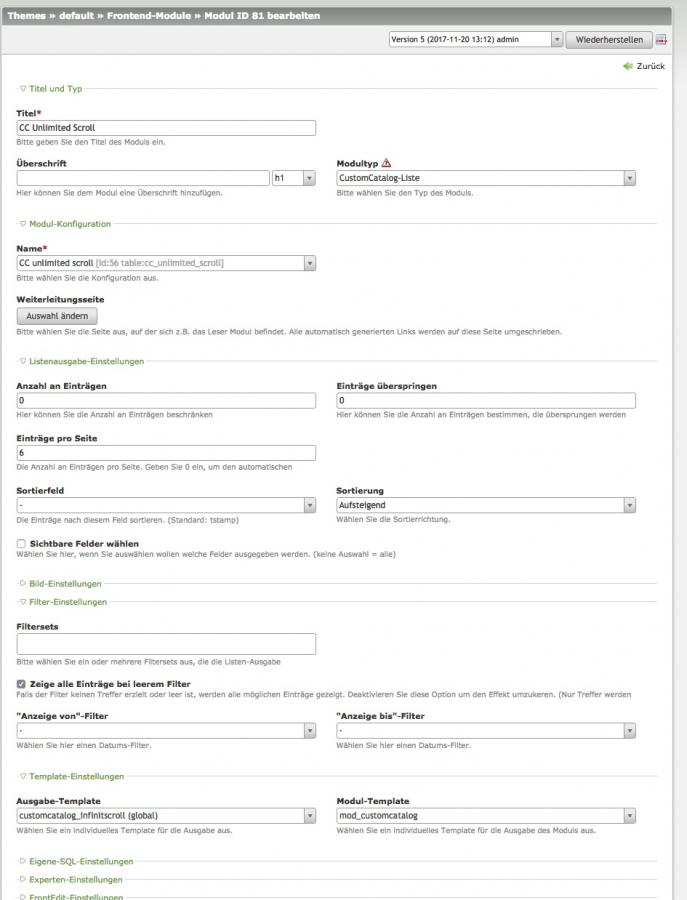Image resolution: width=687 pixels, height=900 pixels.
Task: Expand the Experten-Einstellungen section
Action: pyautogui.click(x=70, y=879)
